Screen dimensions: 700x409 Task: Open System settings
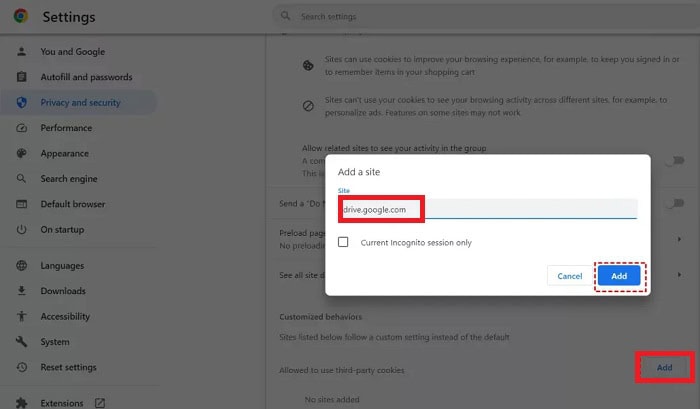(55, 342)
